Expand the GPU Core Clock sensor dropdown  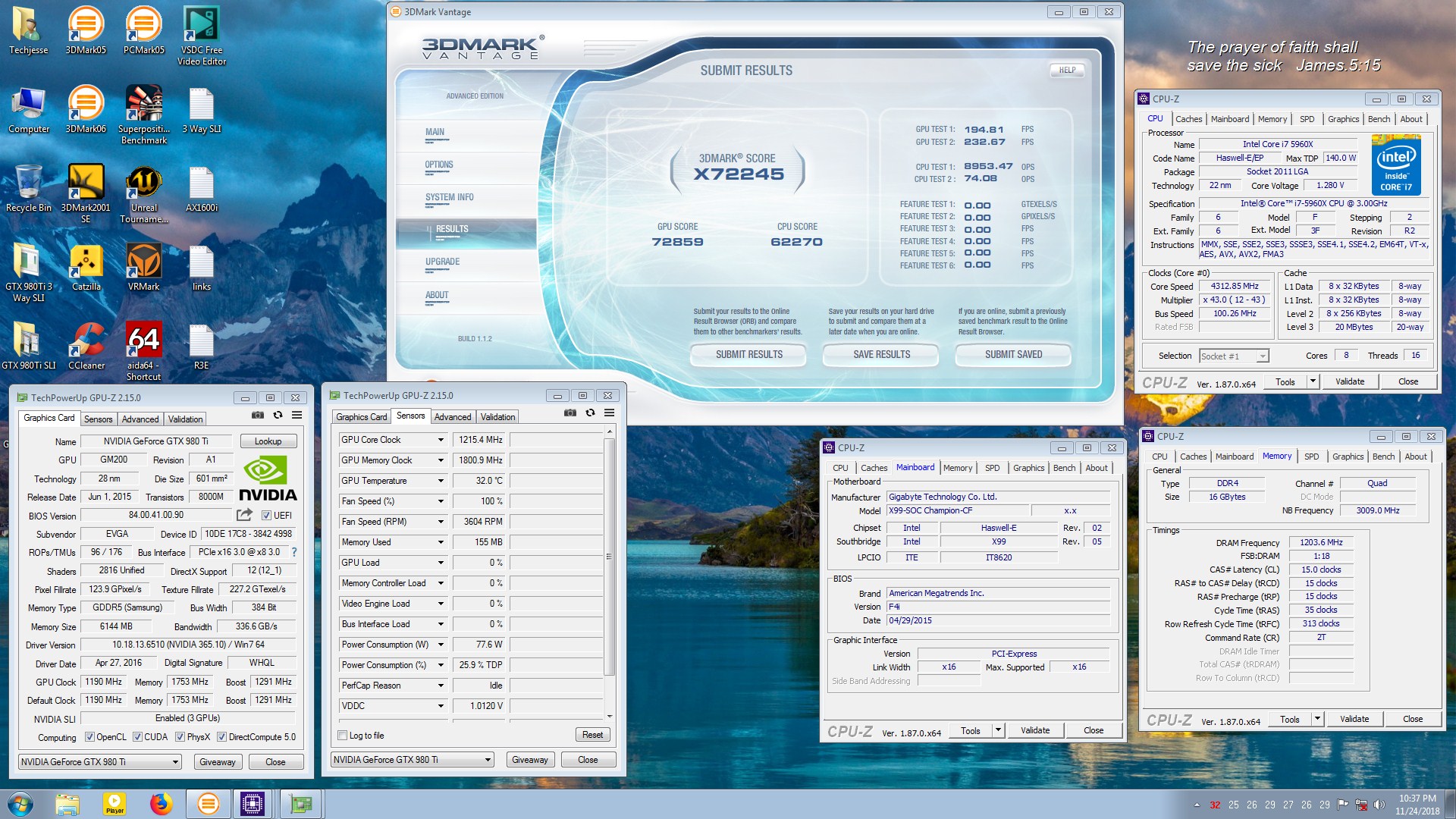click(441, 440)
